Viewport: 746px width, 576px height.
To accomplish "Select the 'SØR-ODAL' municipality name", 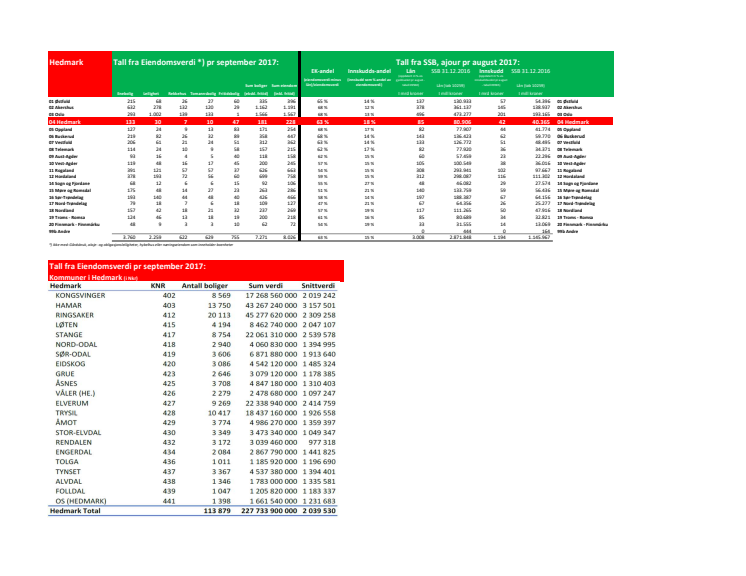I will click(73, 354).
